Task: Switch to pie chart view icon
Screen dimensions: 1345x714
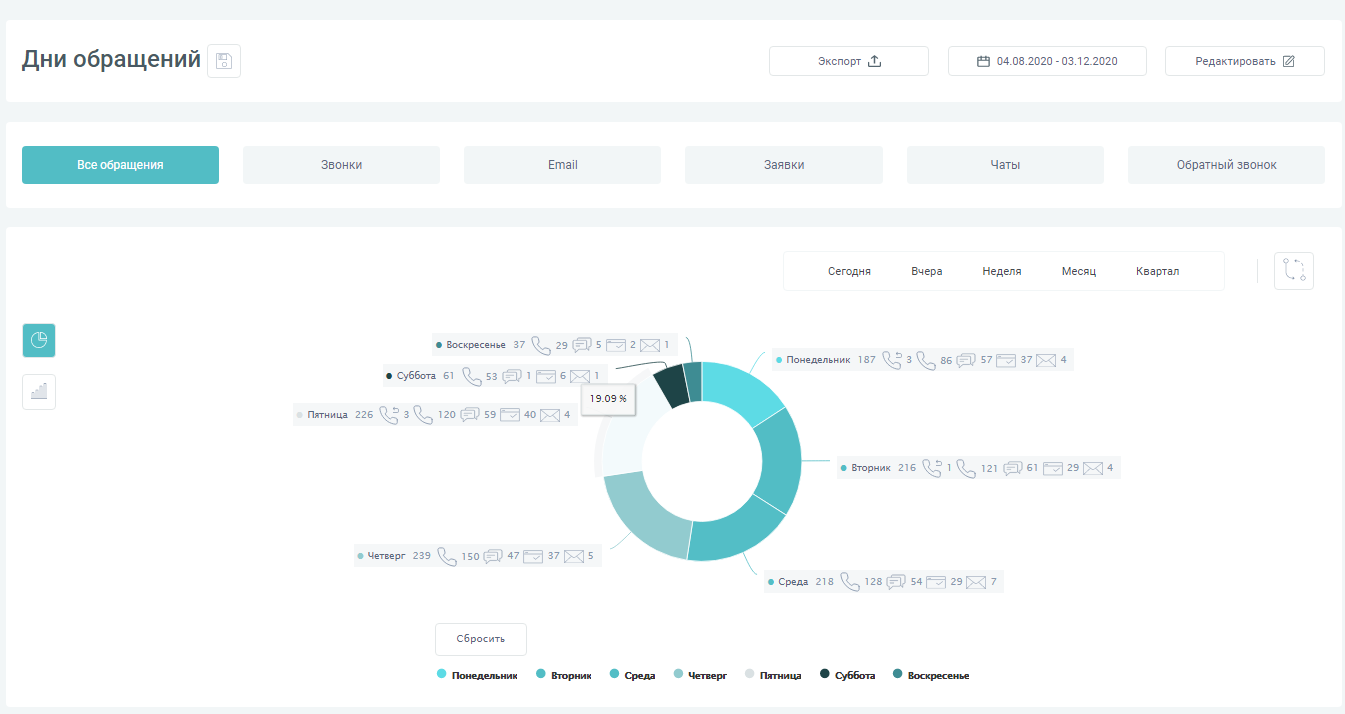Action: [x=39, y=340]
